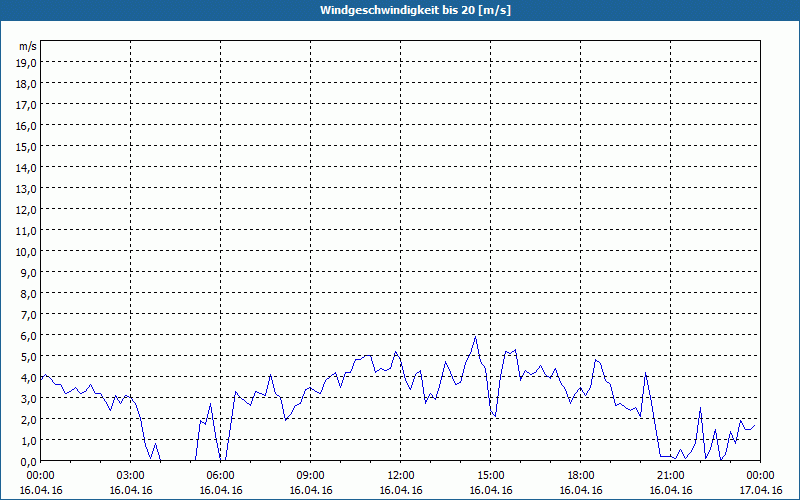Click the 12,0 y-axis label
The height and width of the screenshot is (500, 800).
28,210
